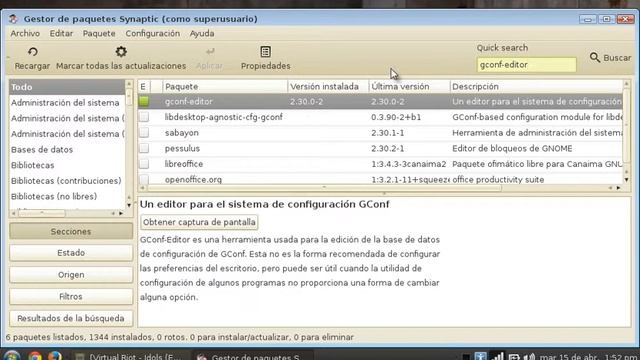Mark the openoffice.org package checkbox
640x360 pixels.
coord(144,179)
